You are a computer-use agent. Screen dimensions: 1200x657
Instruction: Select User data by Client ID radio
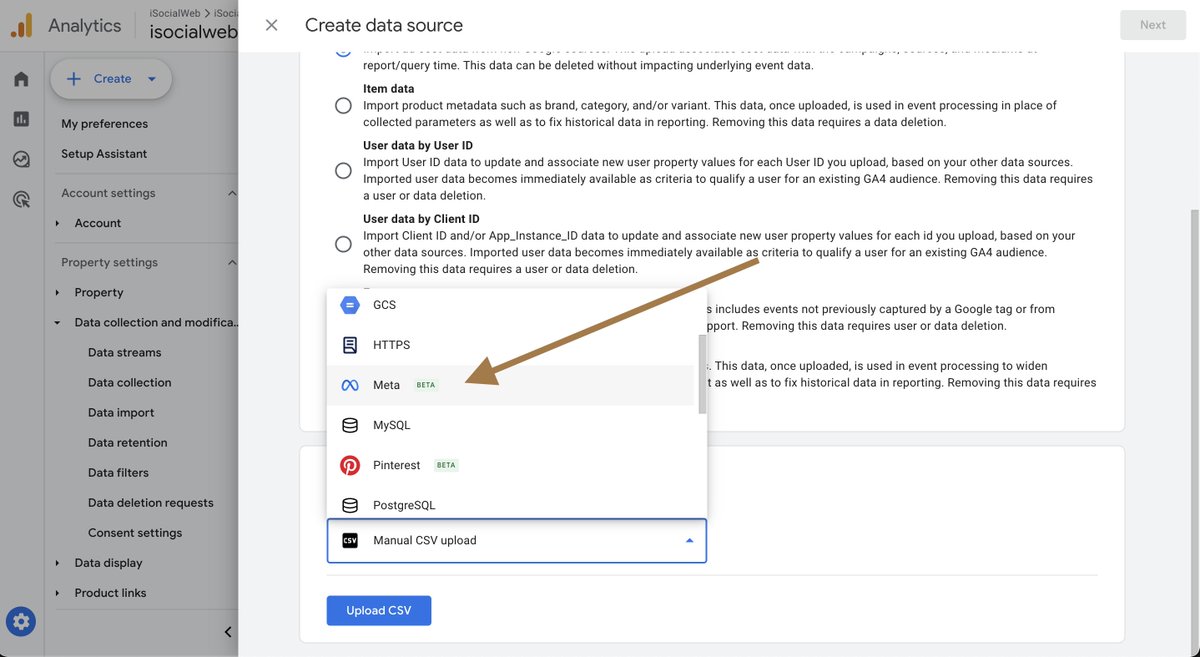343,244
